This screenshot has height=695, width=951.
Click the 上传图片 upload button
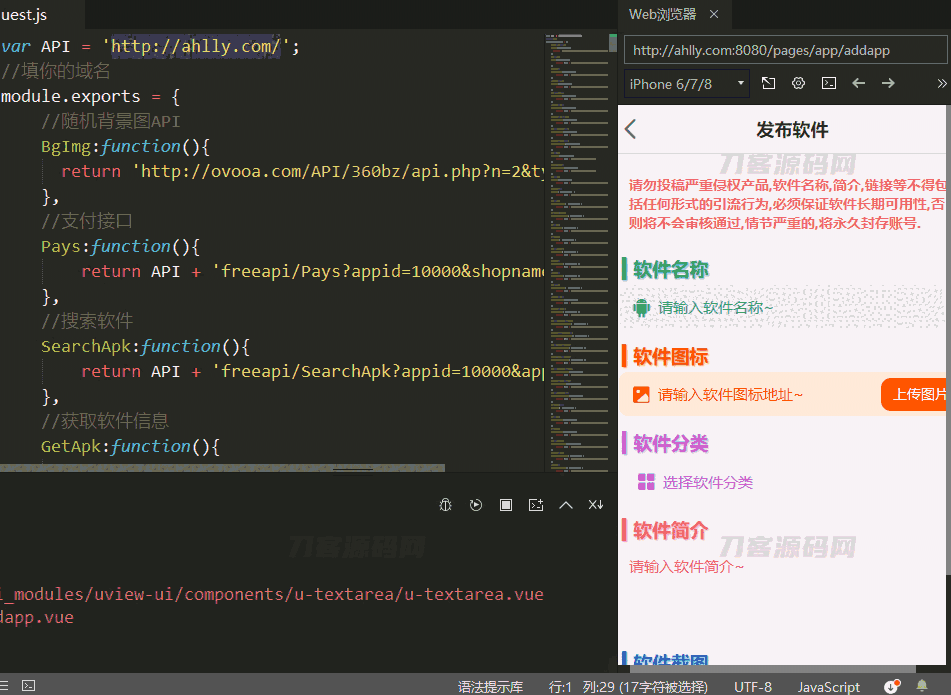tap(917, 394)
